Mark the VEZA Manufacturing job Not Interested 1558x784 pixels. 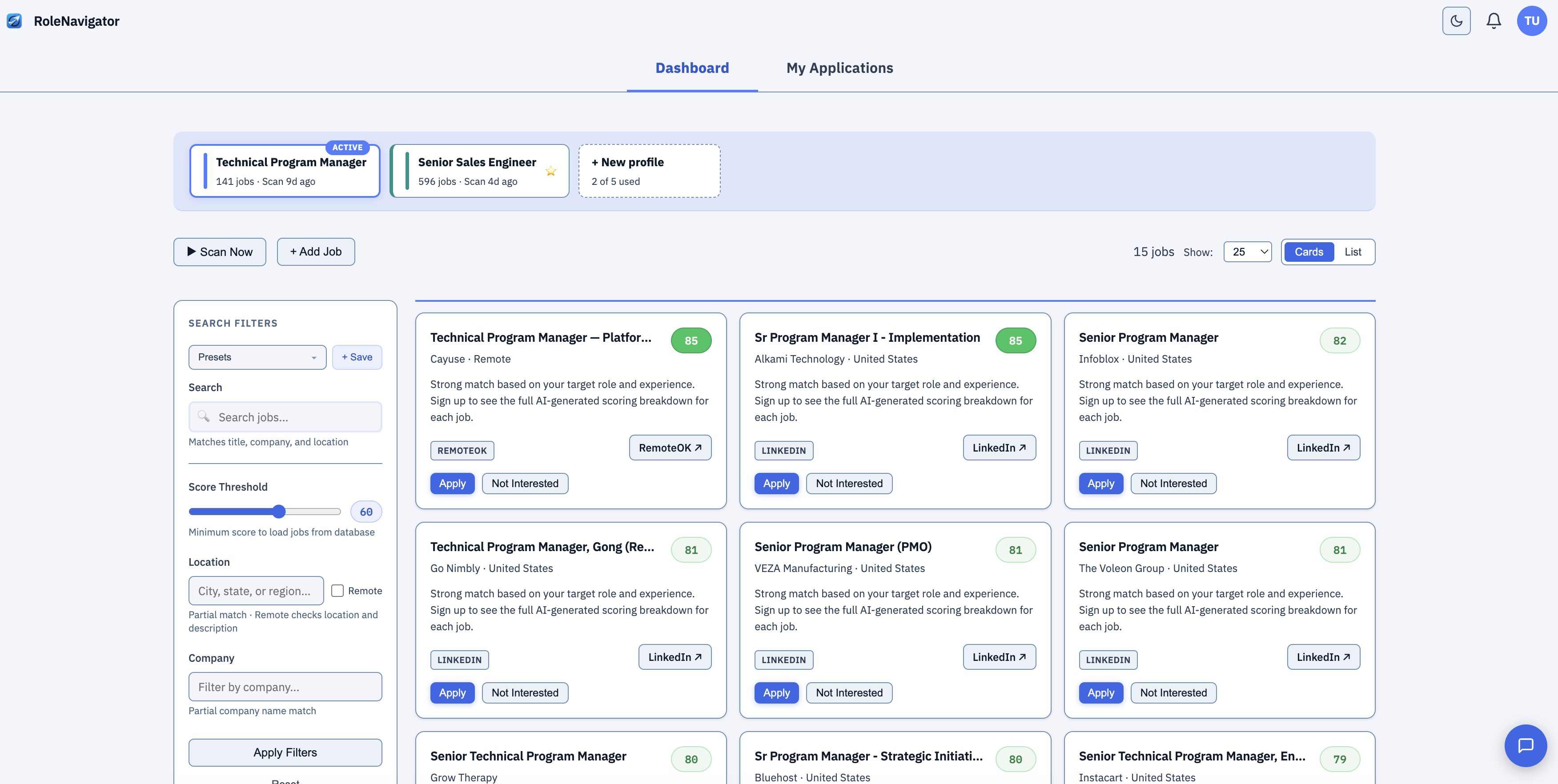coord(849,693)
